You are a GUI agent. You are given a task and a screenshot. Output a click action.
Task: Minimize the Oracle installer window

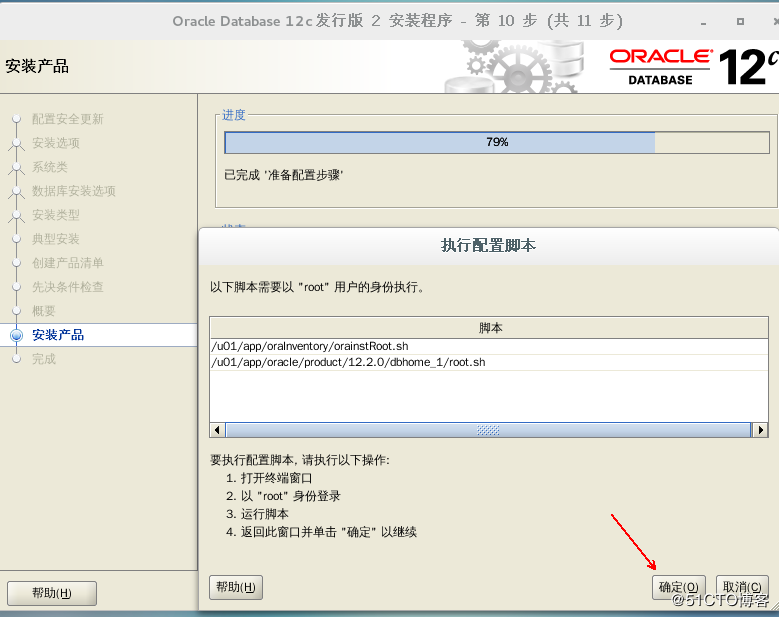pyautogui.click(x=703, y=22)
